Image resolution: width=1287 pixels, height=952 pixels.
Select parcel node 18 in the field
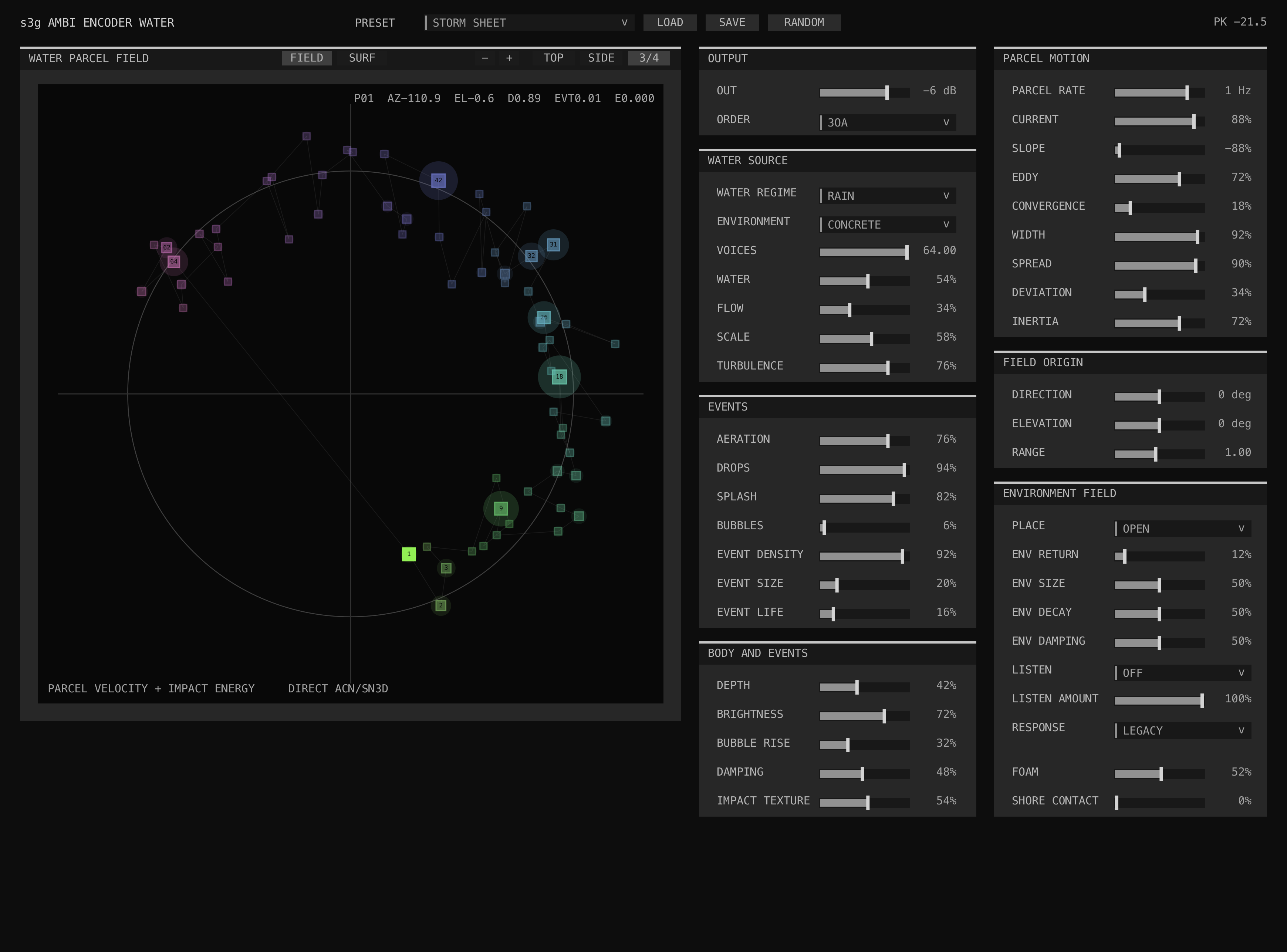pyautogui.click(x=560, y=377)
